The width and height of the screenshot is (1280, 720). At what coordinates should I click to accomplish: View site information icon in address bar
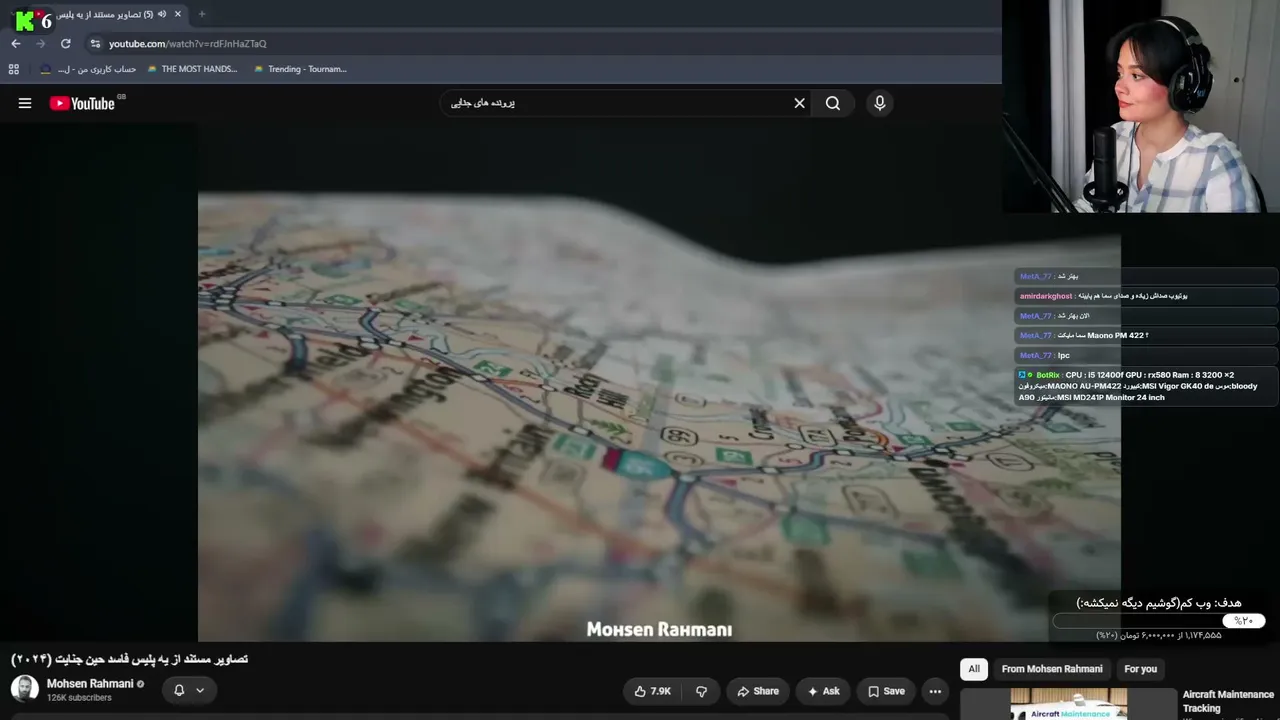pyautogui.click(x=95, y=44)
